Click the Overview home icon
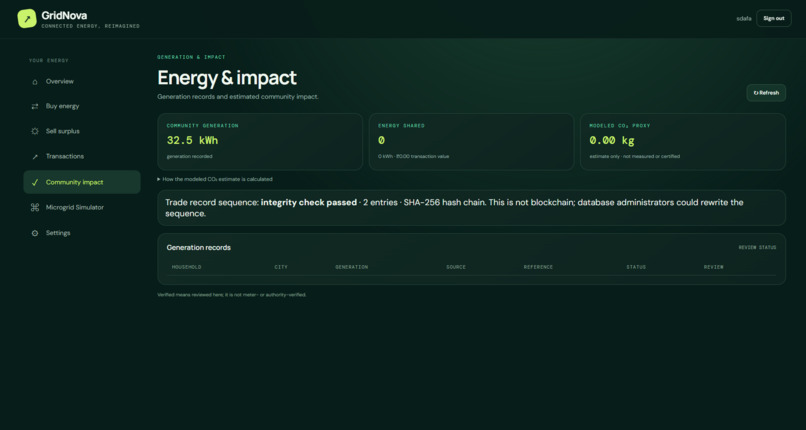 (34, 82)
